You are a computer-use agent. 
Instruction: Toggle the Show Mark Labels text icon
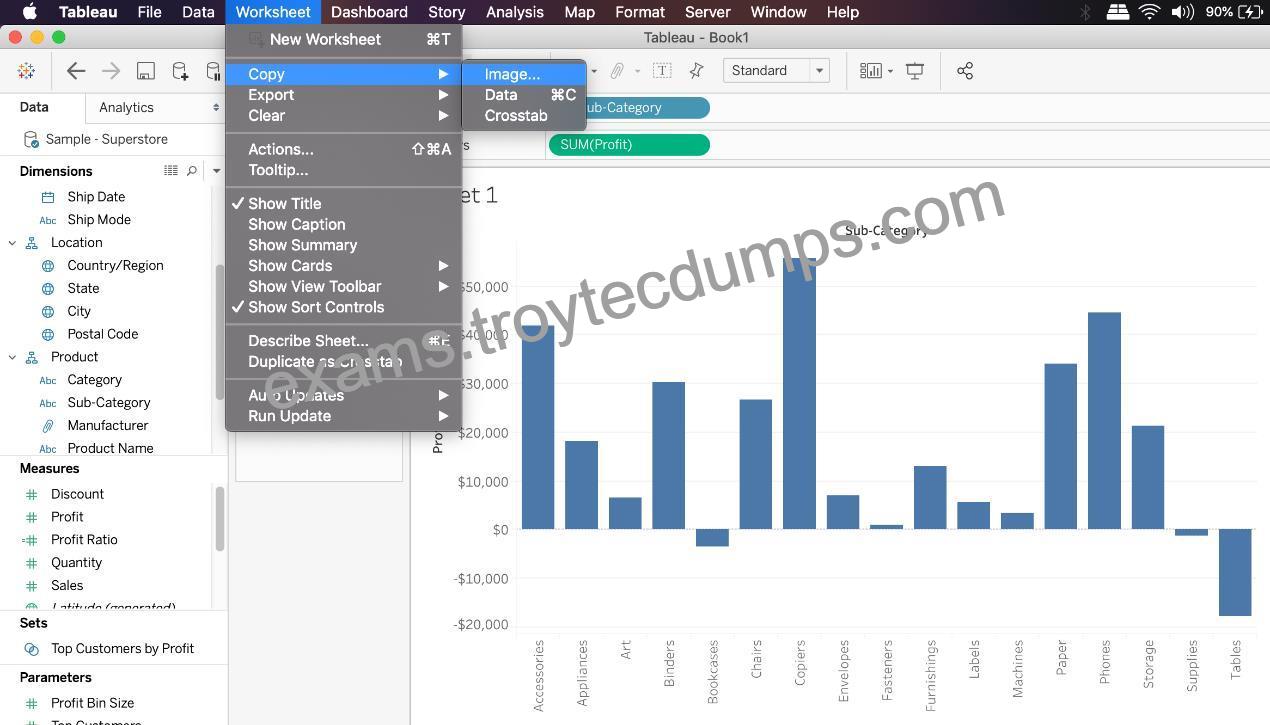(x=662, y=71)
